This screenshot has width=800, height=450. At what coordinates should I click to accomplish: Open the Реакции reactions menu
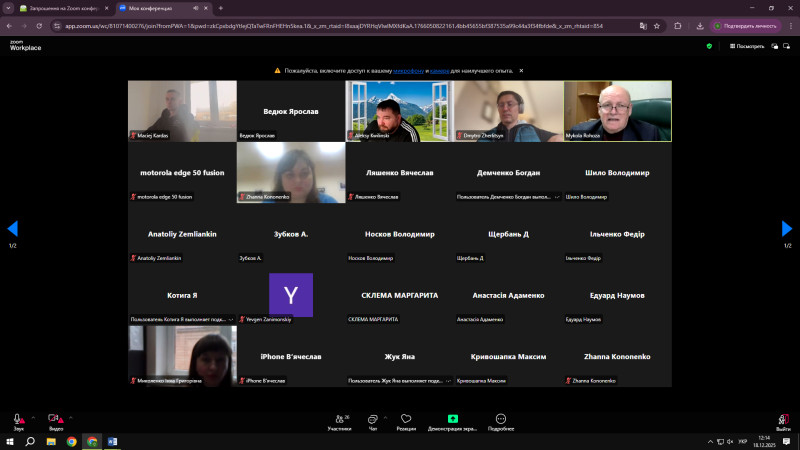pos(406,420)
